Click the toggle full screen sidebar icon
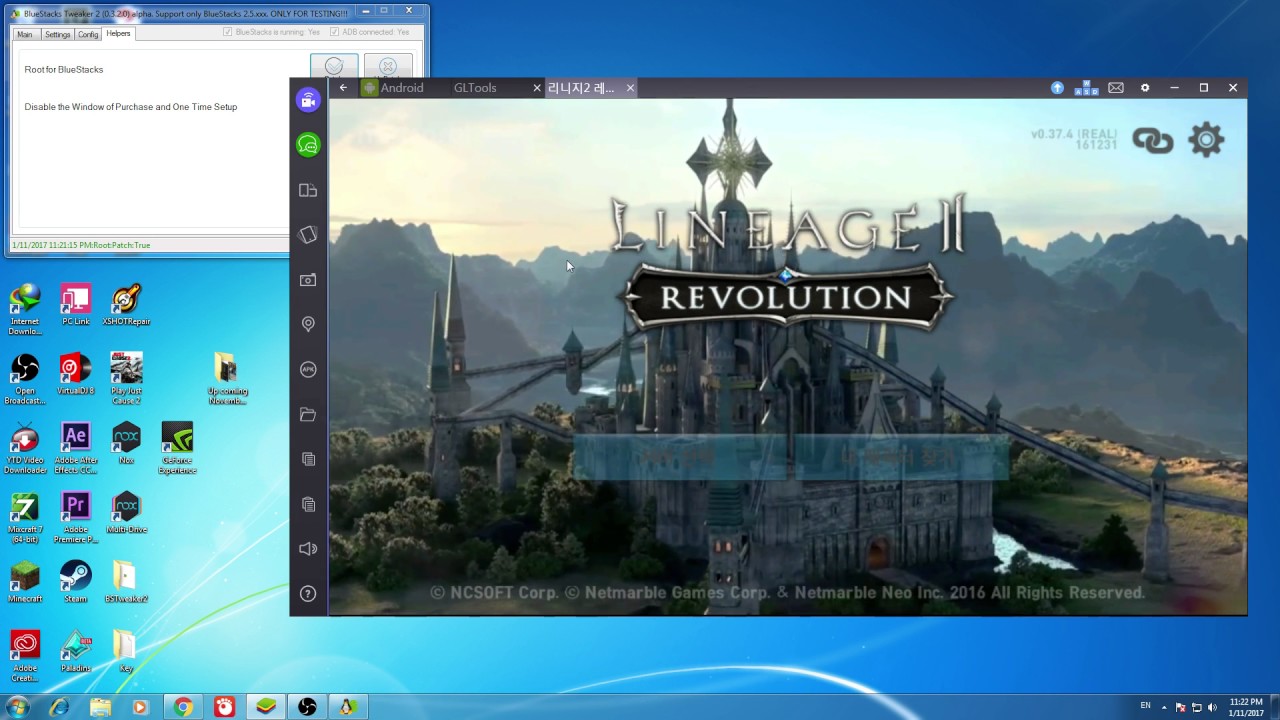Viewport: 1280px width, 720px height. click(308, 190)
